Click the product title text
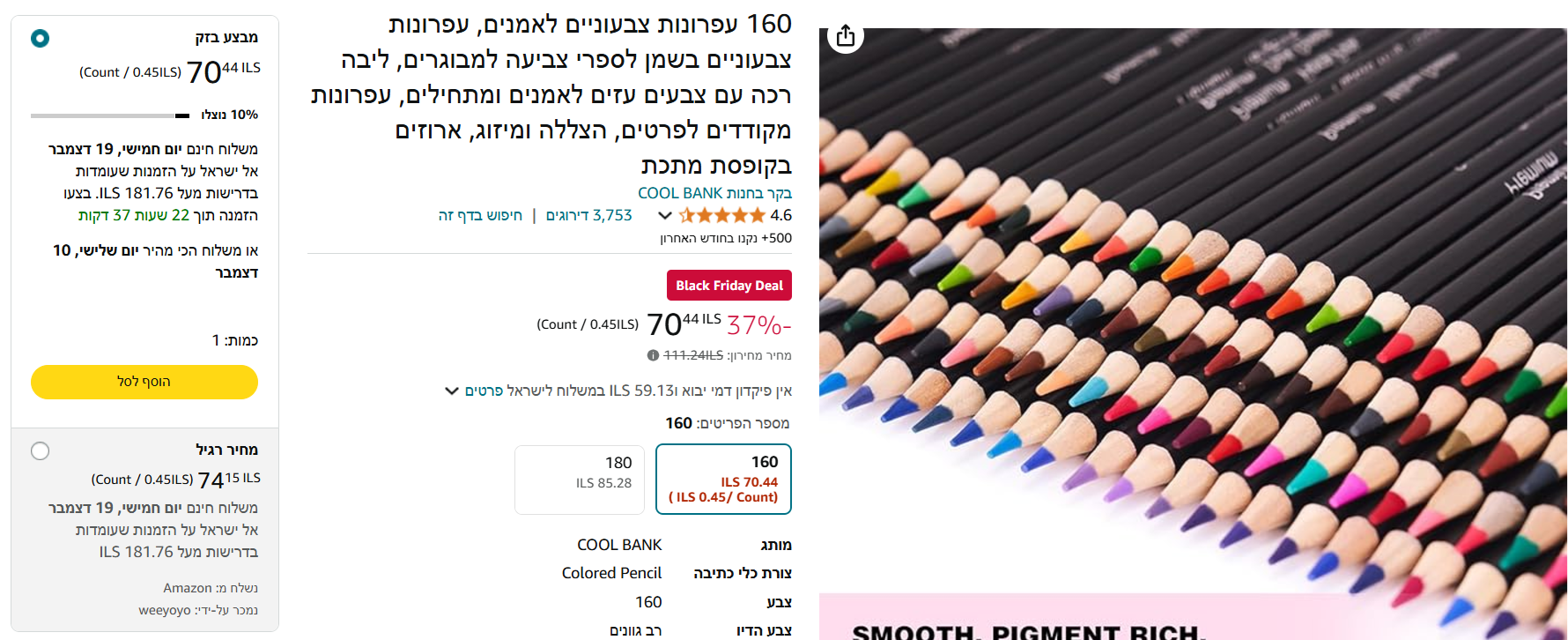 [551, 94]
